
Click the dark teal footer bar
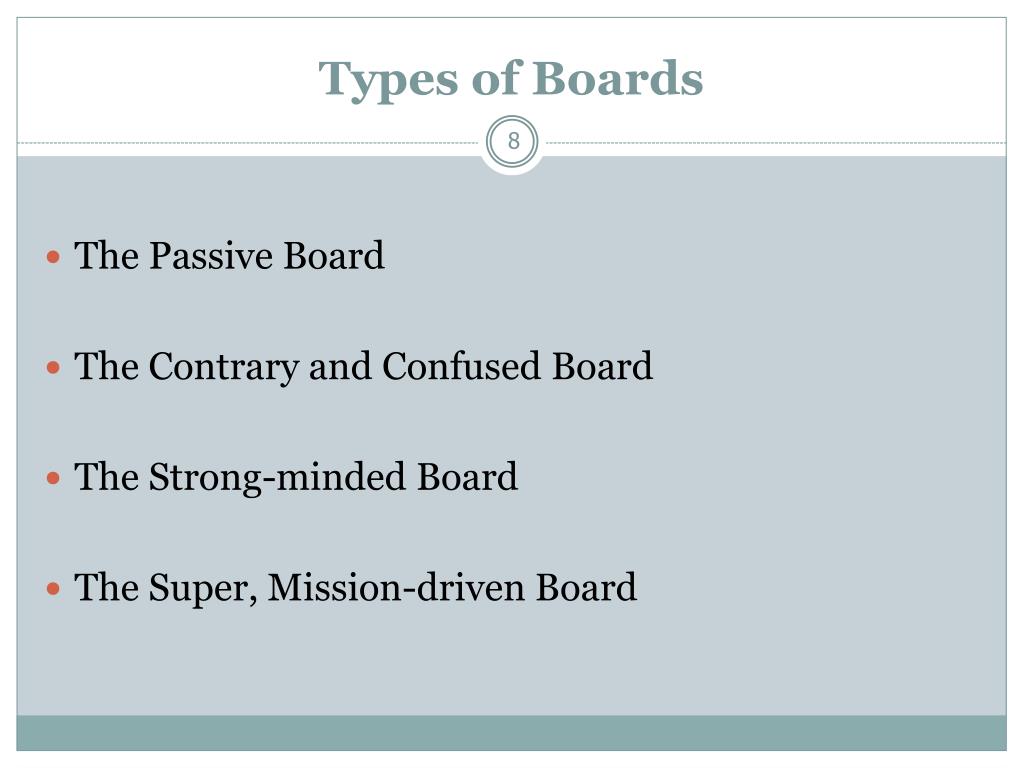tap(511, 733)
